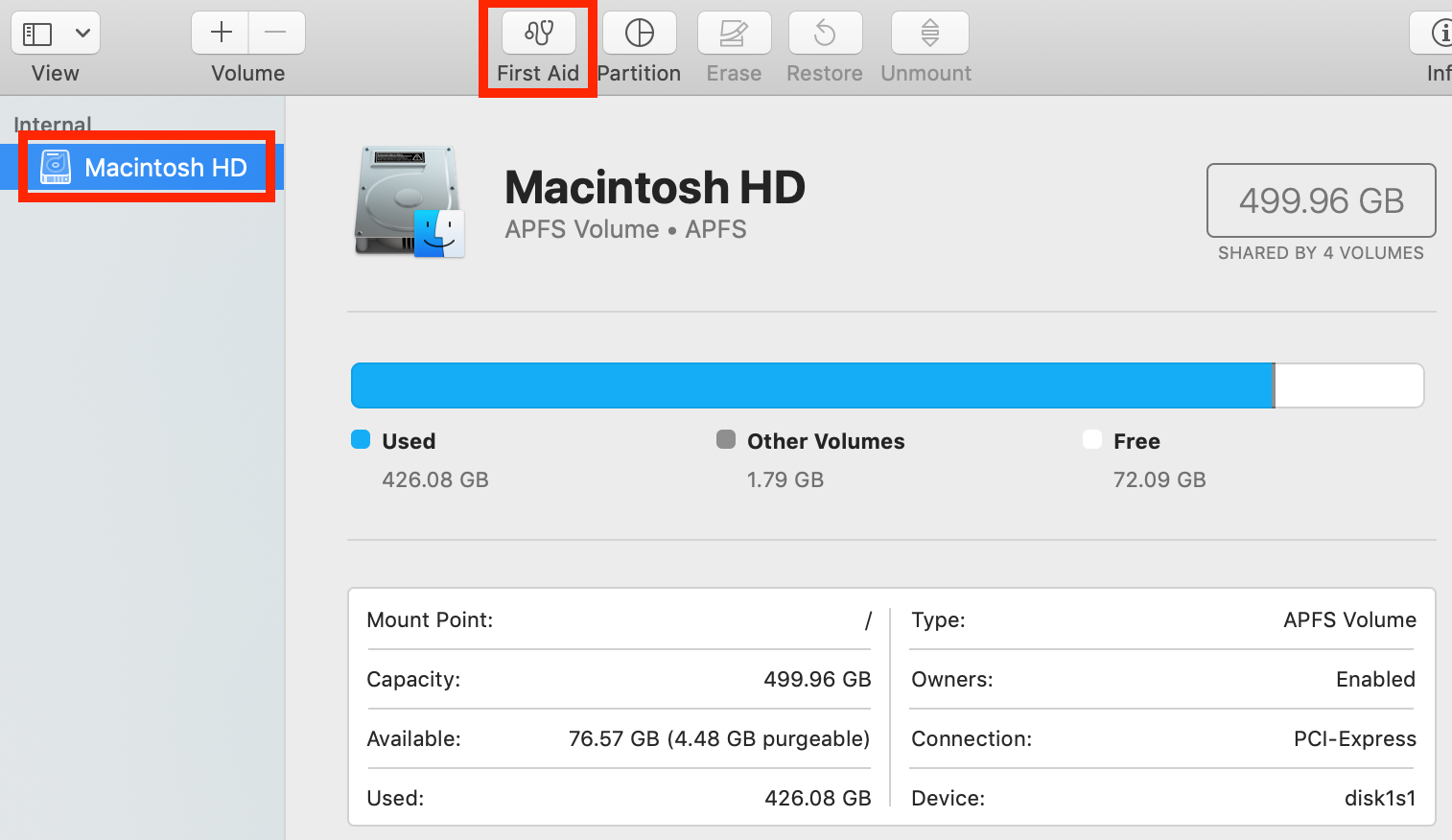
Task: Click the '72.09 GB' Free value
Action: coord(1159,479)
